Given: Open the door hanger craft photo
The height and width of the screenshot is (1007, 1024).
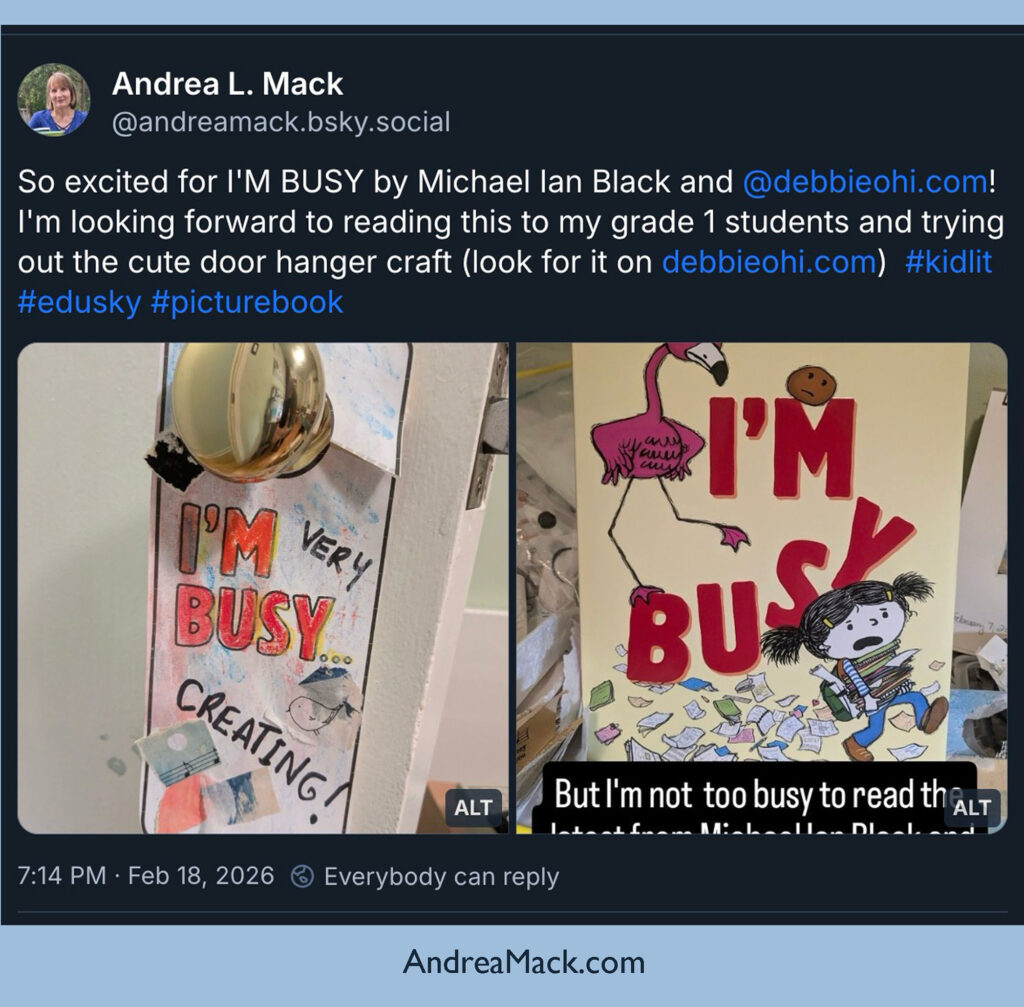Looking at the screenshot, I should click(263, 588).
